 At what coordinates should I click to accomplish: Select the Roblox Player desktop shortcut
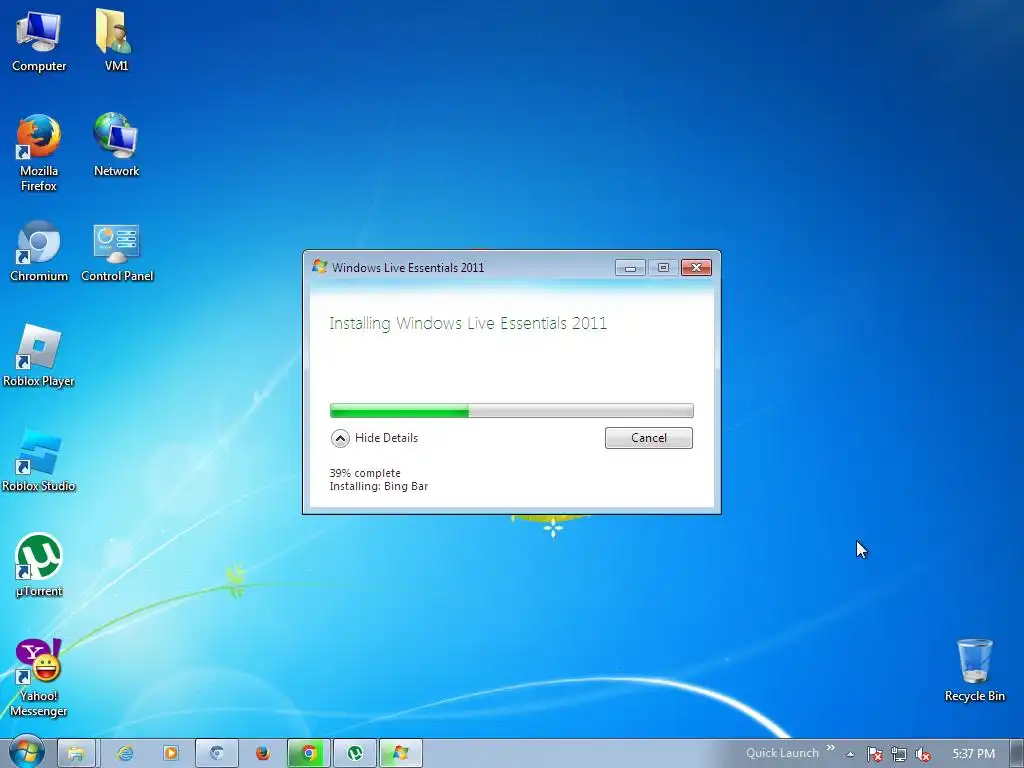(x=39, y=356)
